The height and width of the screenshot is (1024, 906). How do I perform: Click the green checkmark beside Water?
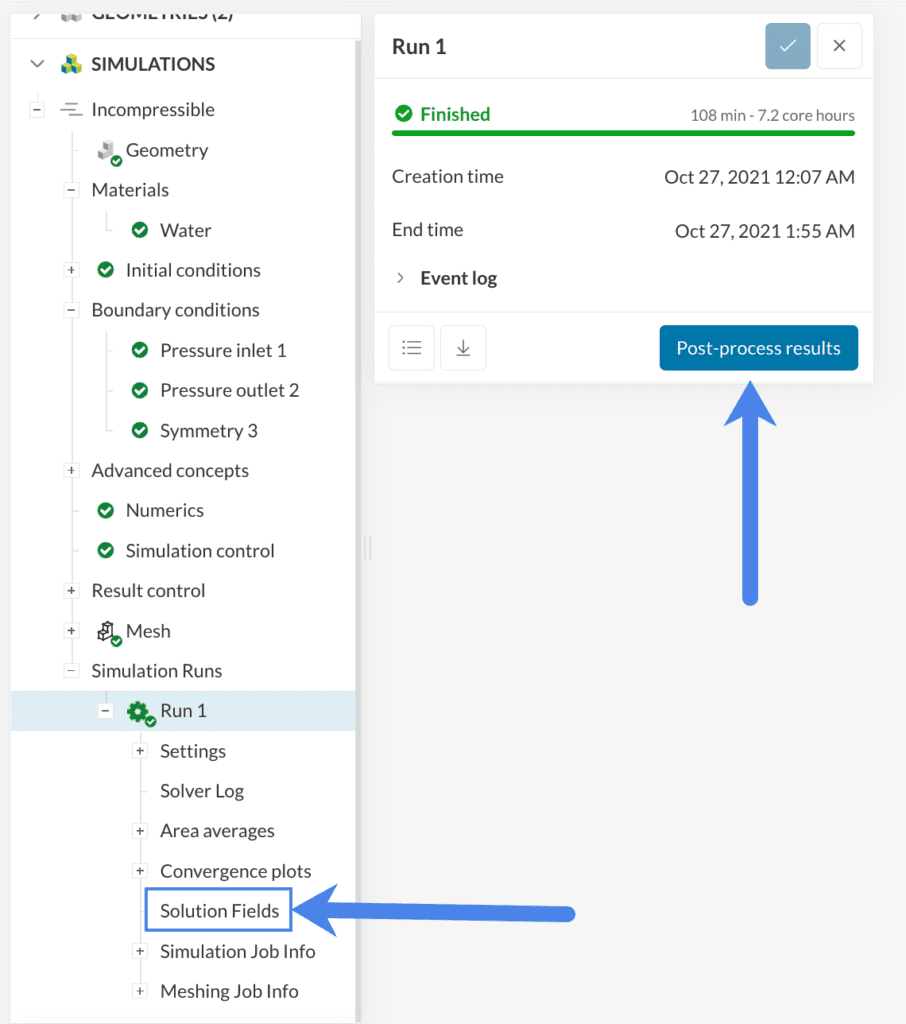click(139, 230)
